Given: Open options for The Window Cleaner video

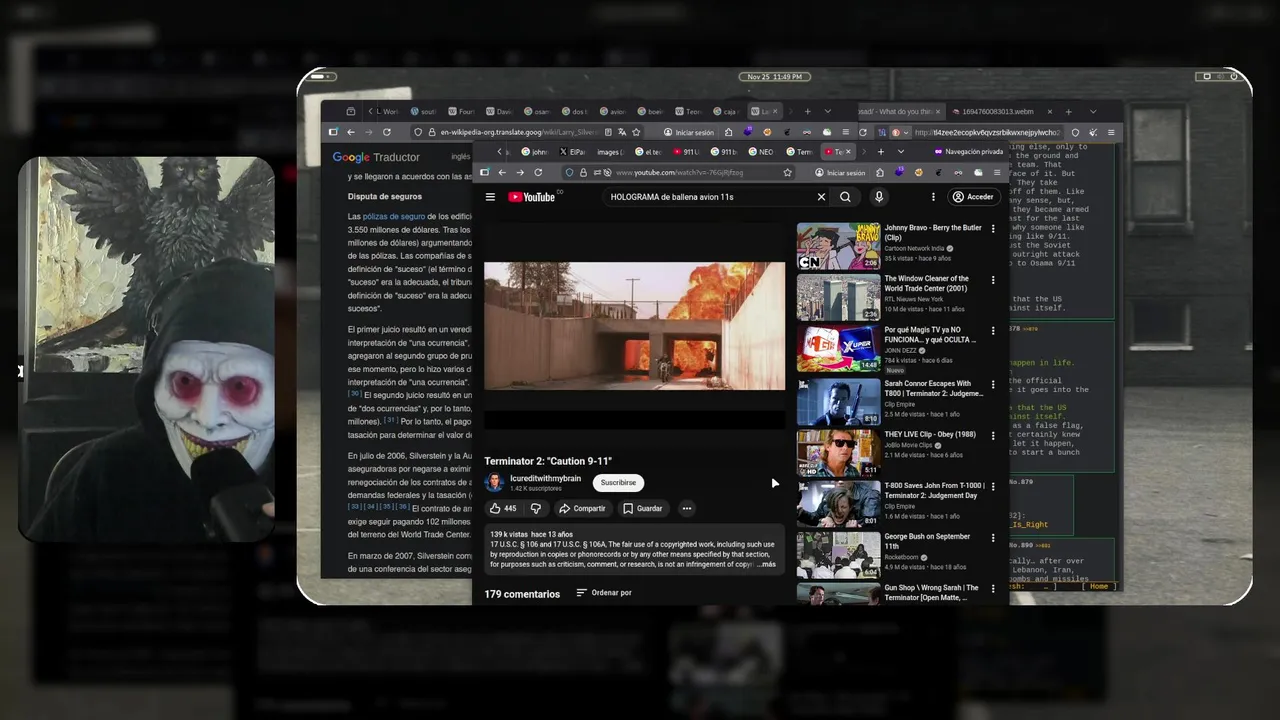Looking at the screenshot, I should 993,280.
